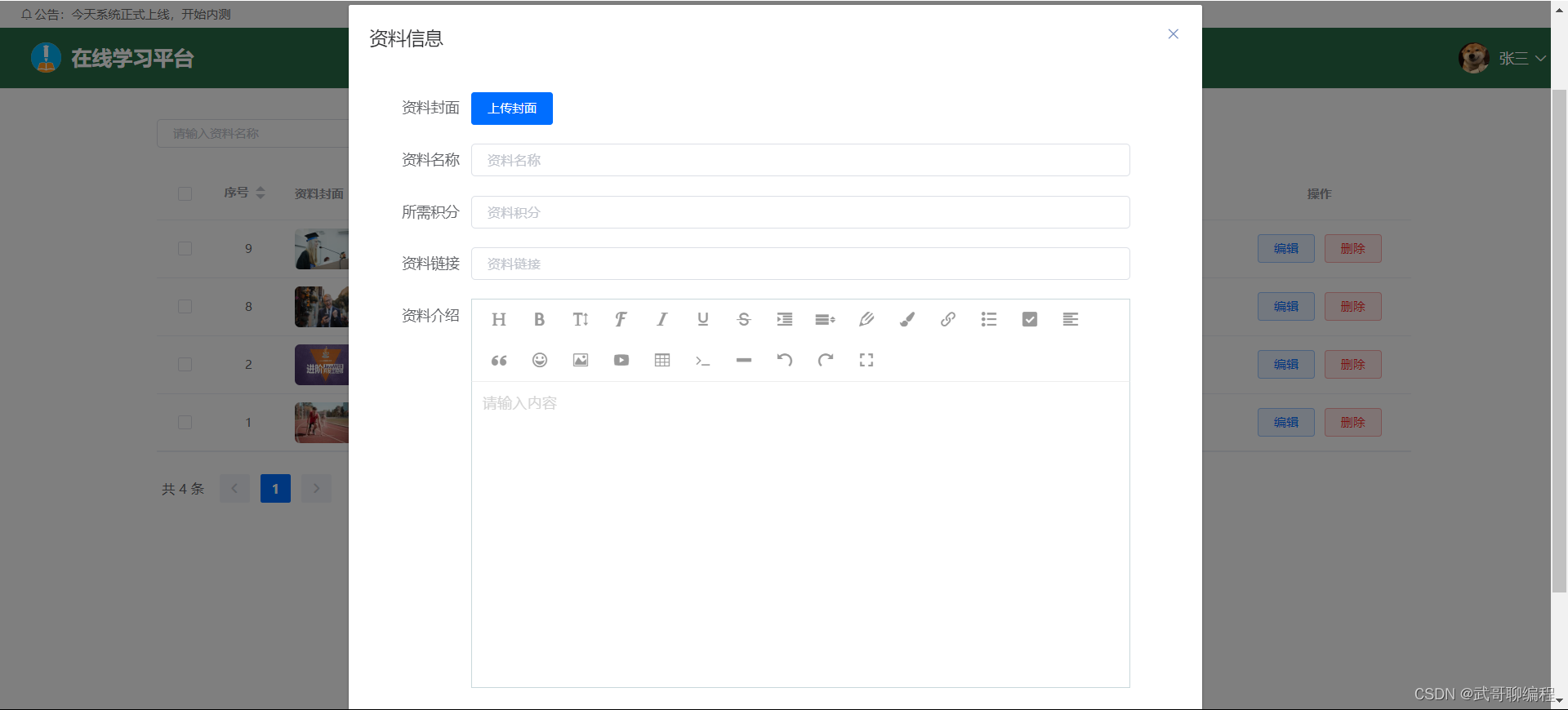Insert an image into editor

[581, 360]
